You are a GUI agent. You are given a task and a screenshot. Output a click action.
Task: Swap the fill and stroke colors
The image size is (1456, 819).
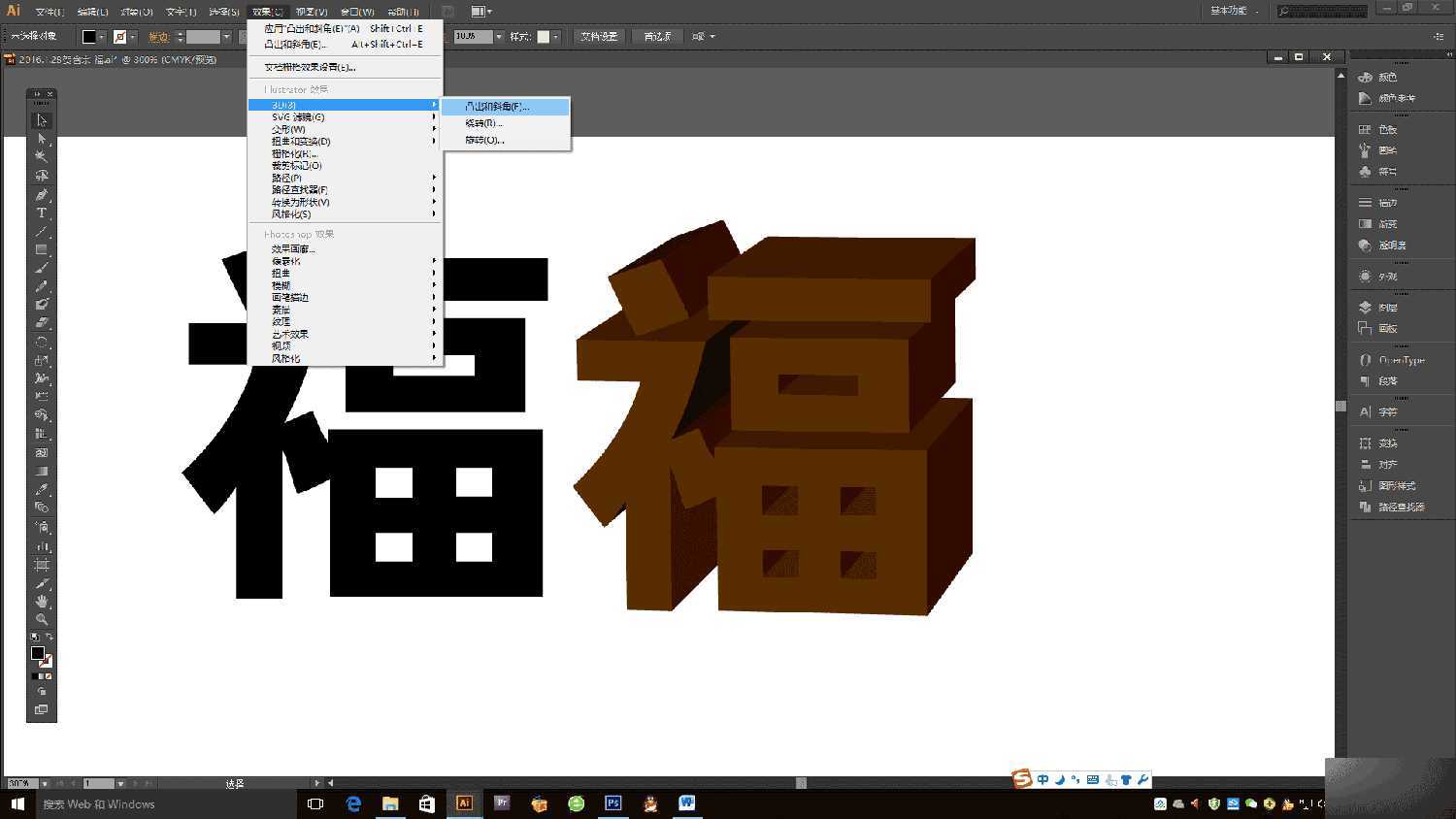pos(50,637)
